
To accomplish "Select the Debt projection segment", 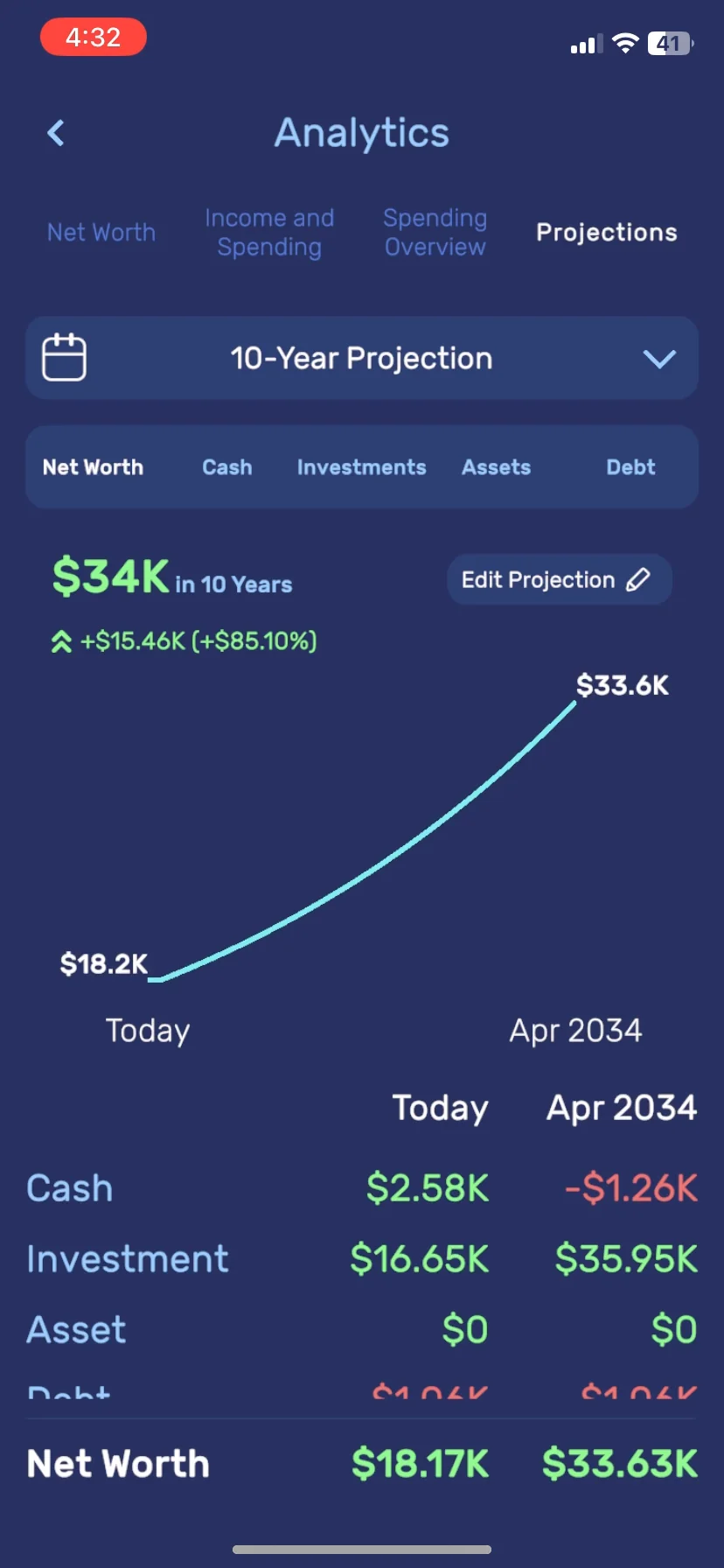I will (x=630, y=467).
